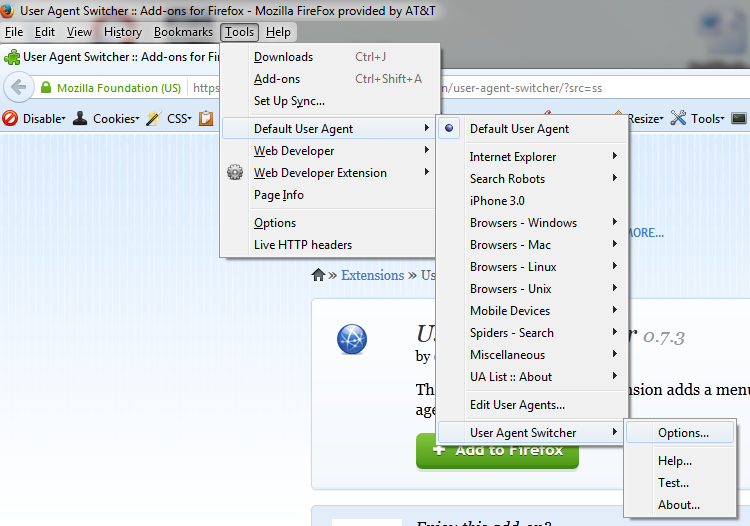Open Options in the Tools menu
Viewport: 750px width, 526px height.
coord(329,223)
